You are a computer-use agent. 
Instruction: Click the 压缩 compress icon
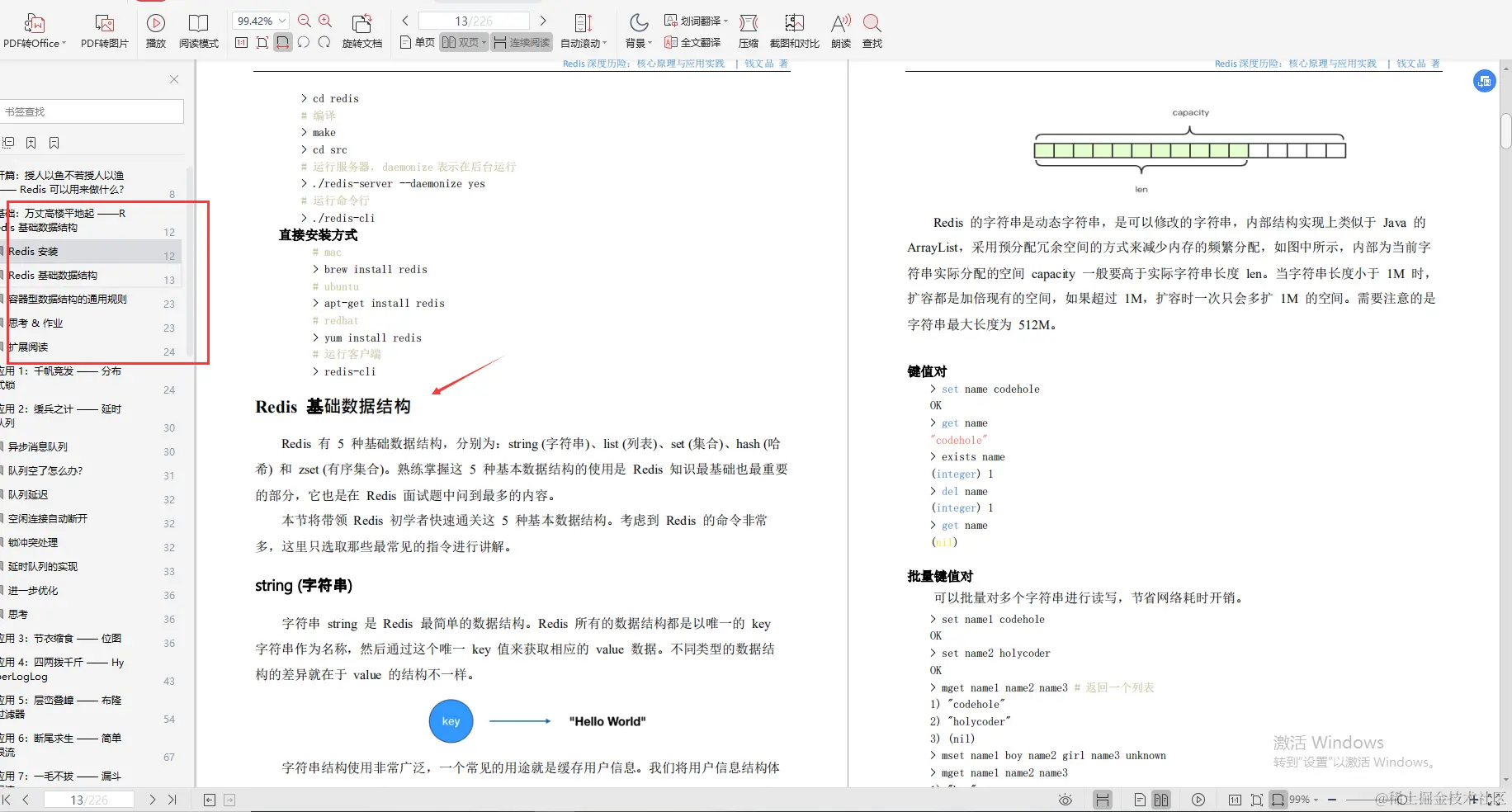748,31
